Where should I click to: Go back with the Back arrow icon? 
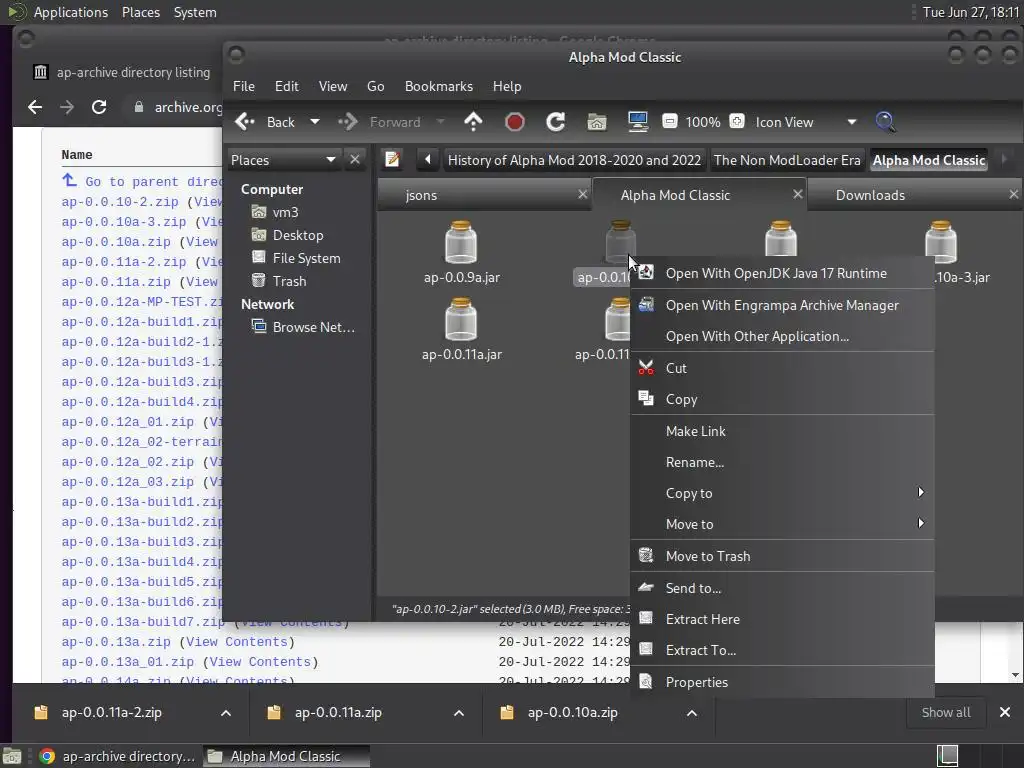tap(246, 121)
